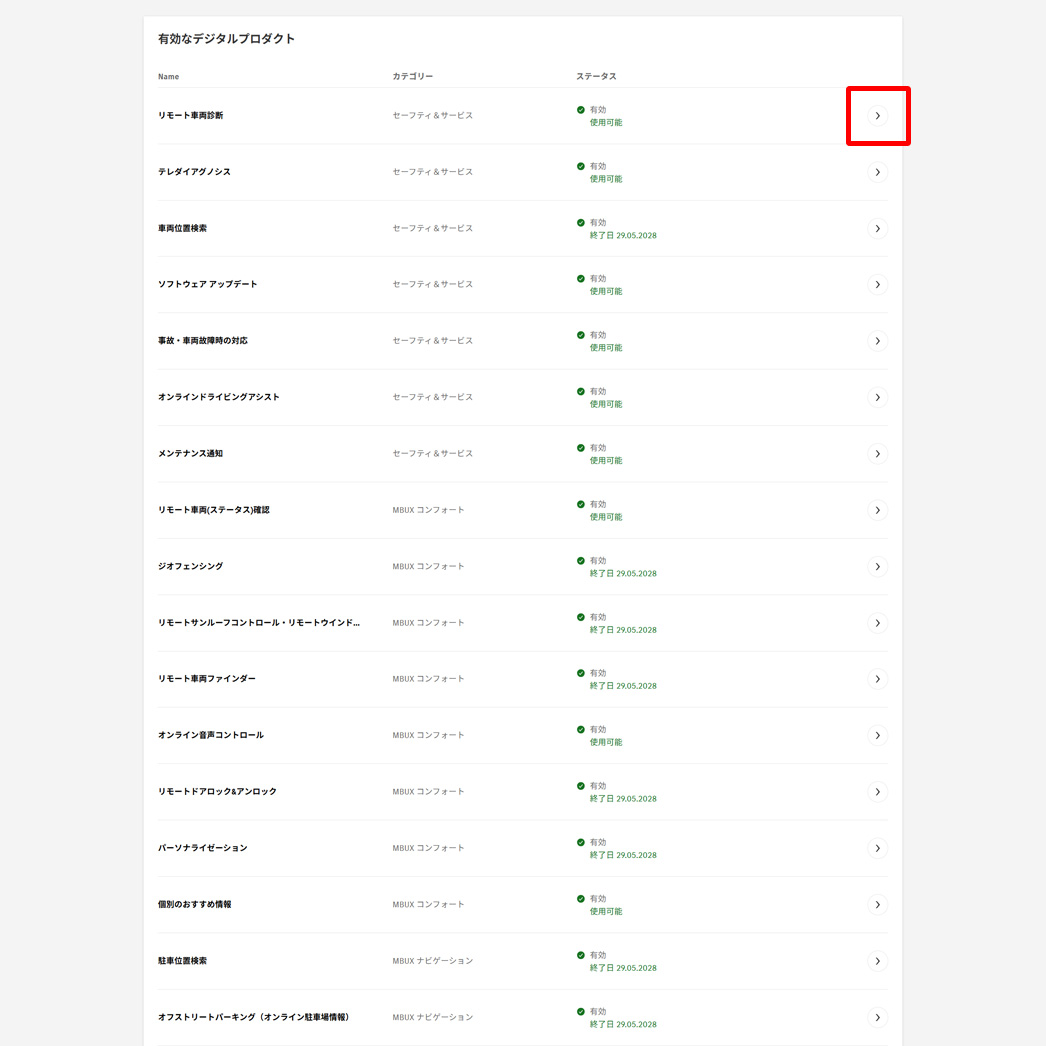The image size is (1046, 1046).
Task: Expand the 個別のおすすめ情報 row
Action: (877, 904)
